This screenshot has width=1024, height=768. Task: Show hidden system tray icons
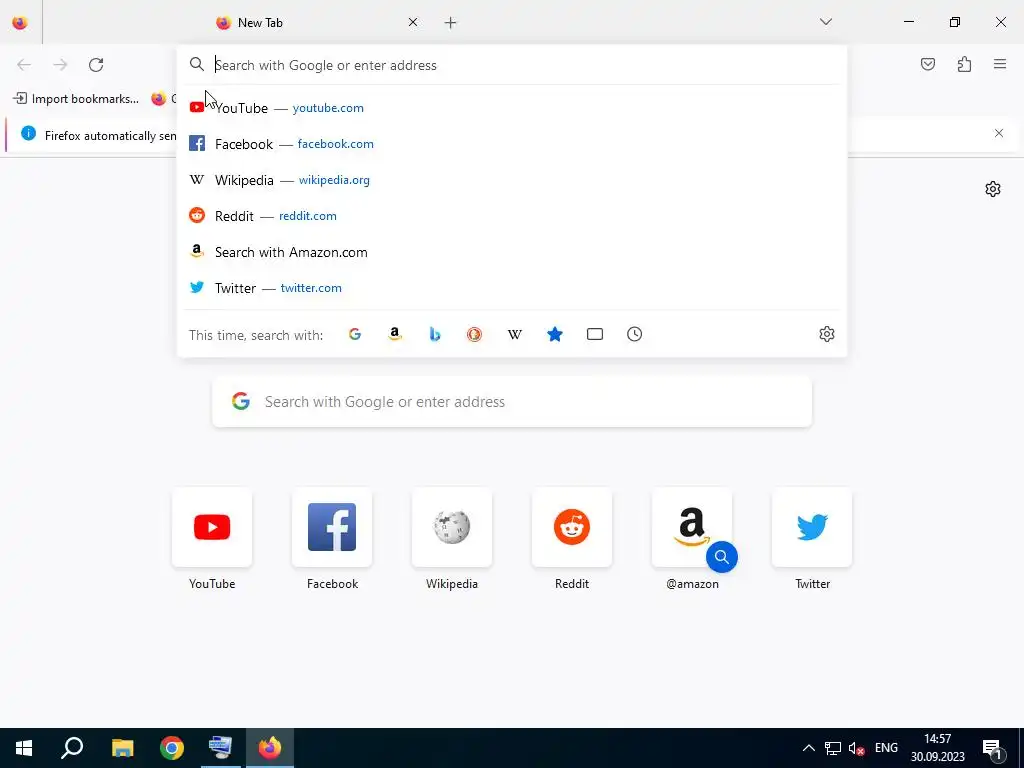[808, 748]
